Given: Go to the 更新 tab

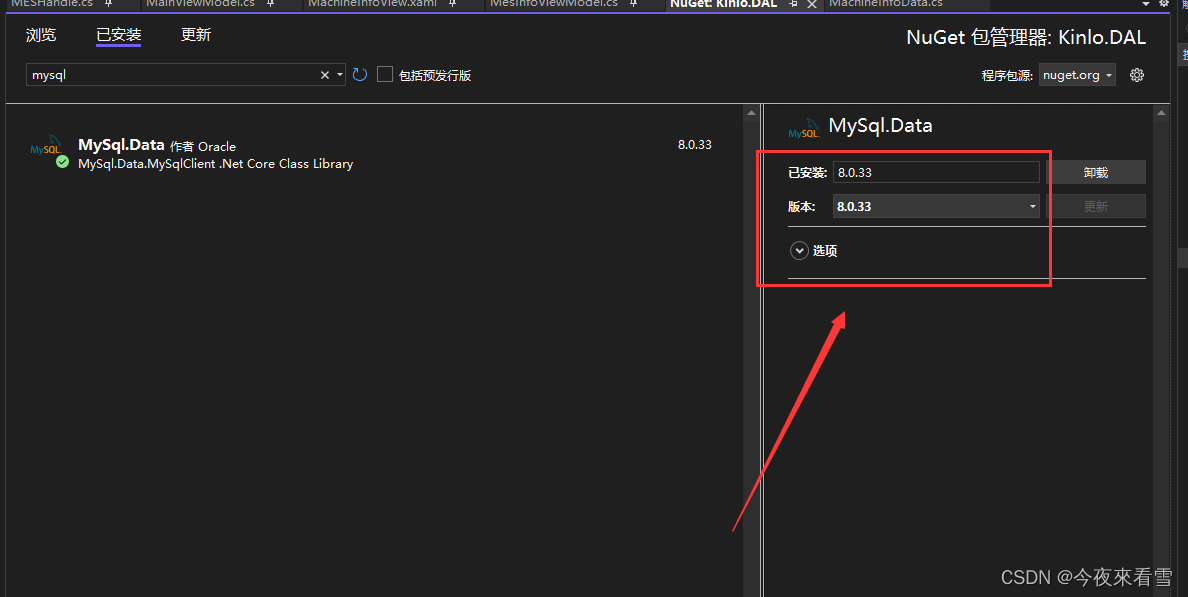Looking at the screenshot, I should click(195, 35).
